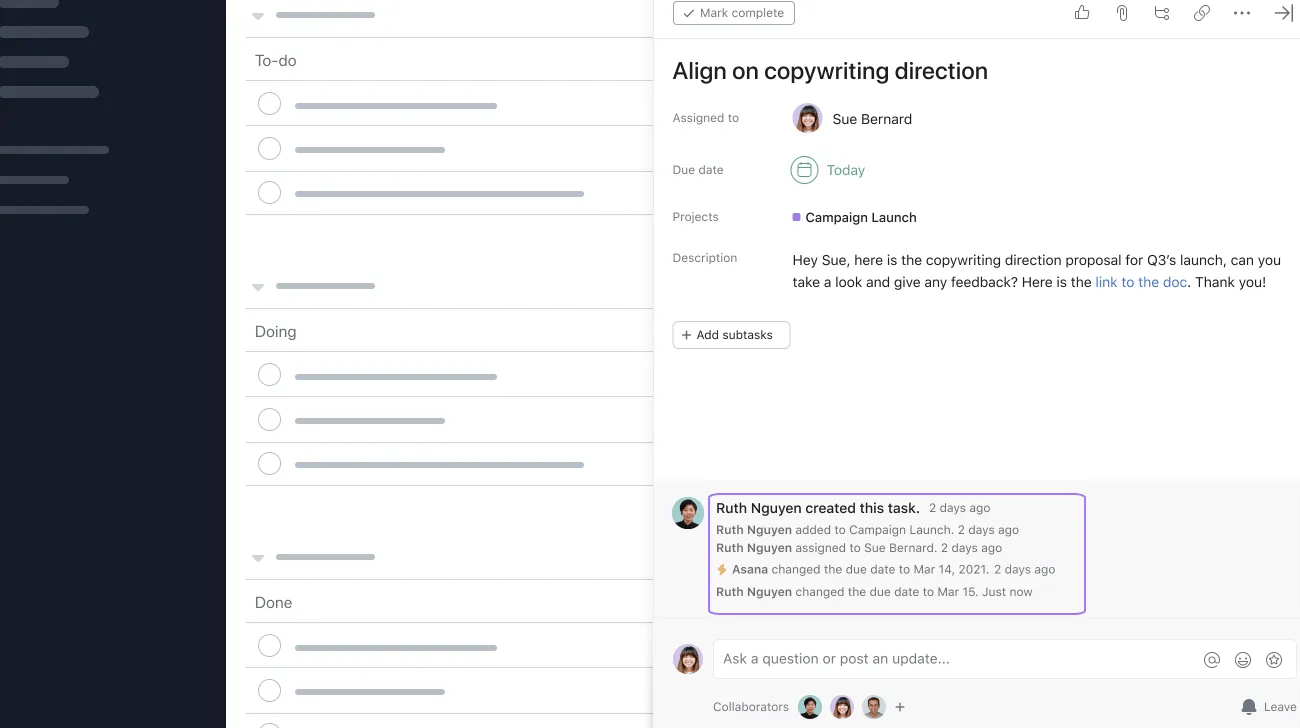Give a thumbs-up like on this task
The width and height of the screenshot is (1300, 728).
pyautogui.click(x=1082, y=13)
